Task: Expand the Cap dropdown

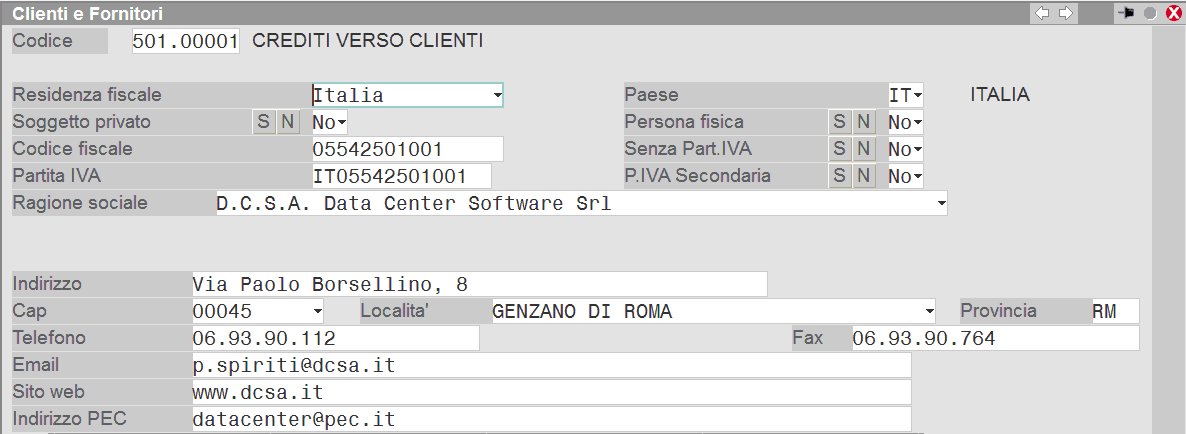Action: (318, 312)
